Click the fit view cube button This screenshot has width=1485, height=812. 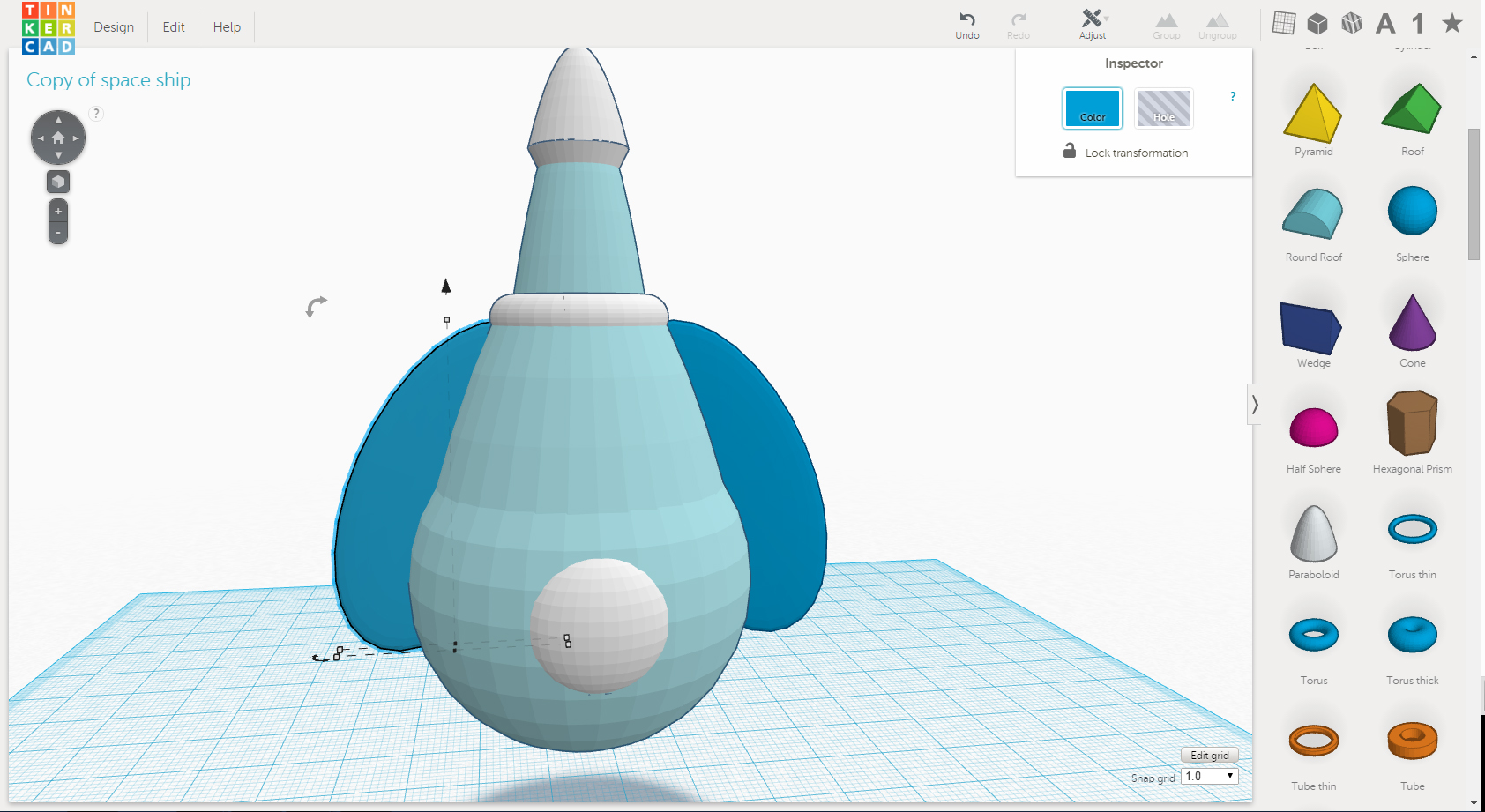point(58,182)
